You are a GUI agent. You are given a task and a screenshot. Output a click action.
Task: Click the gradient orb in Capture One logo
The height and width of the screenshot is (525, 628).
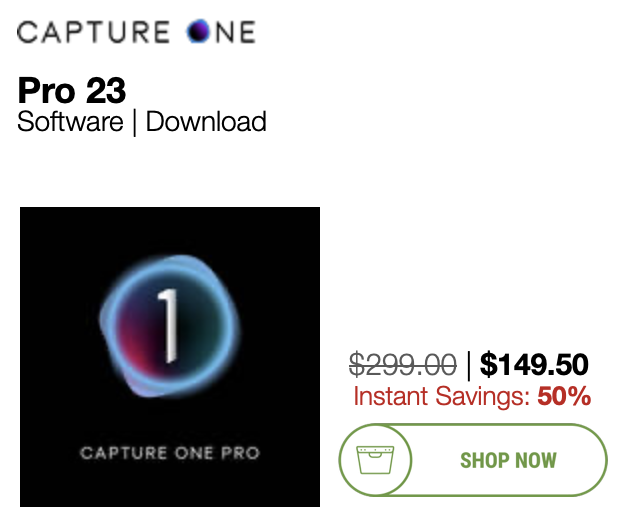196,32
